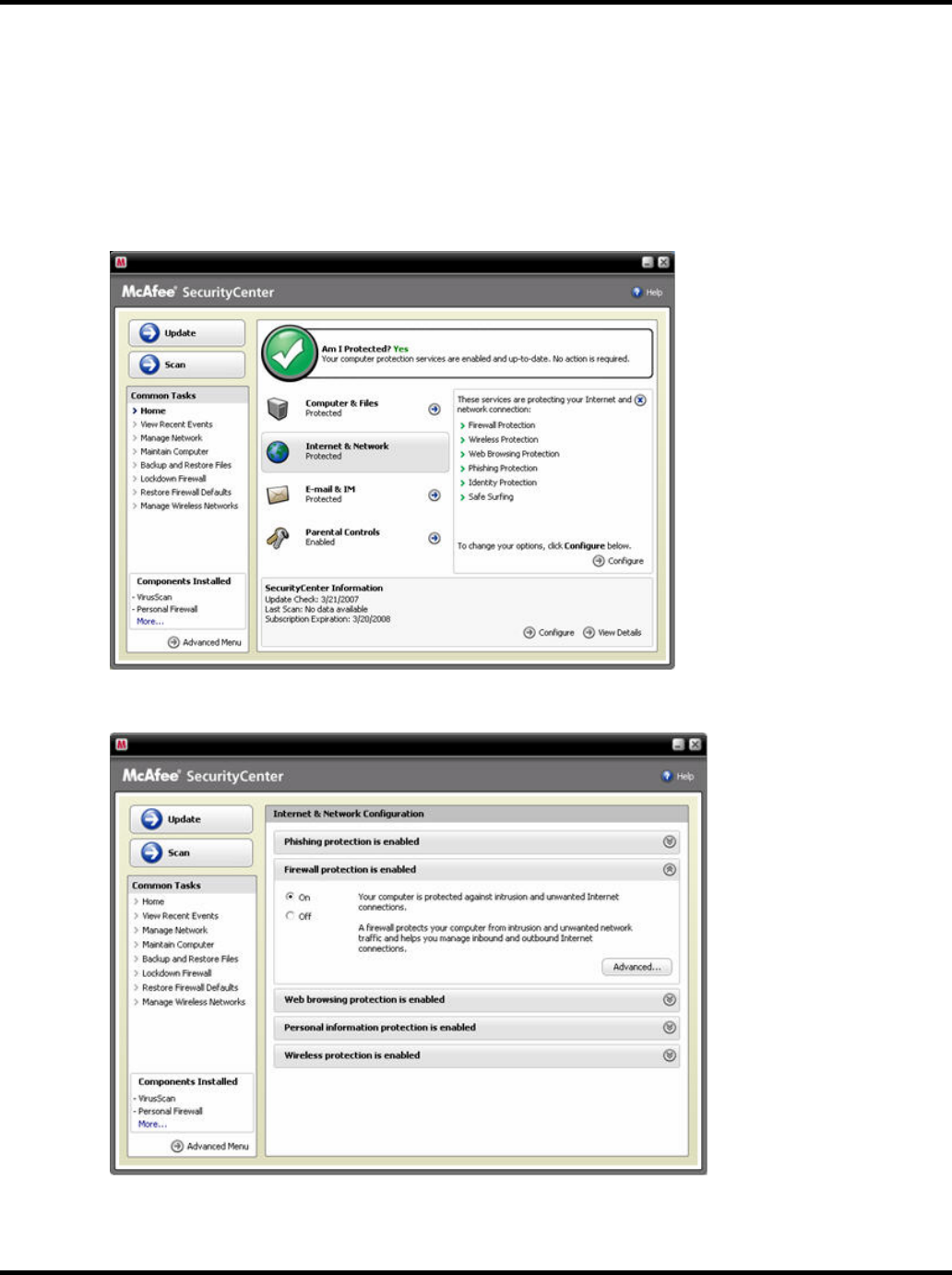
Task: Click More components link in lower window
Action: point(152,1125)
